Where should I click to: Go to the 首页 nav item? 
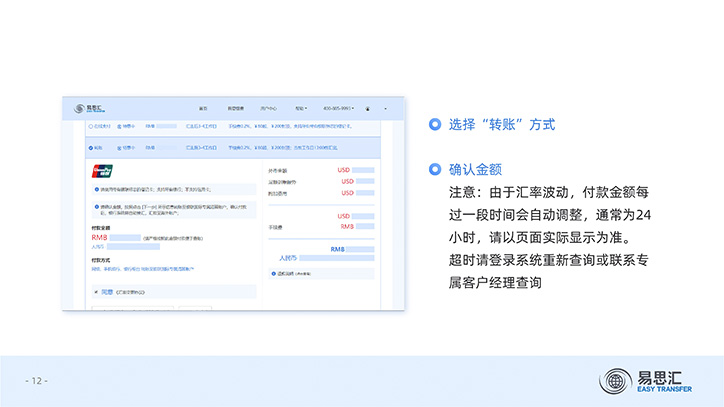click(x=203, y=107)
